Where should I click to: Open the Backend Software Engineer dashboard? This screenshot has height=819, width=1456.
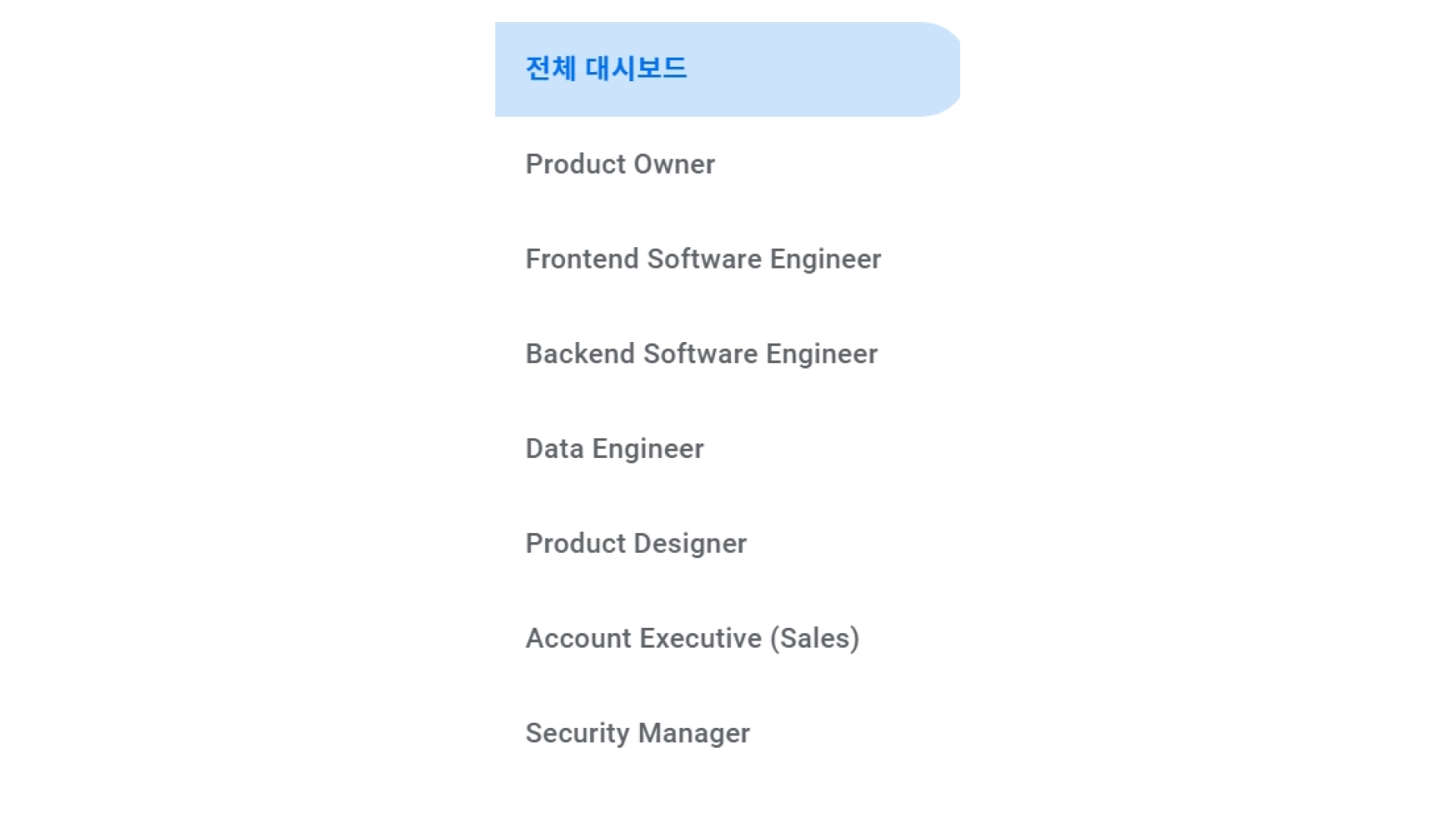click(701, 353)
